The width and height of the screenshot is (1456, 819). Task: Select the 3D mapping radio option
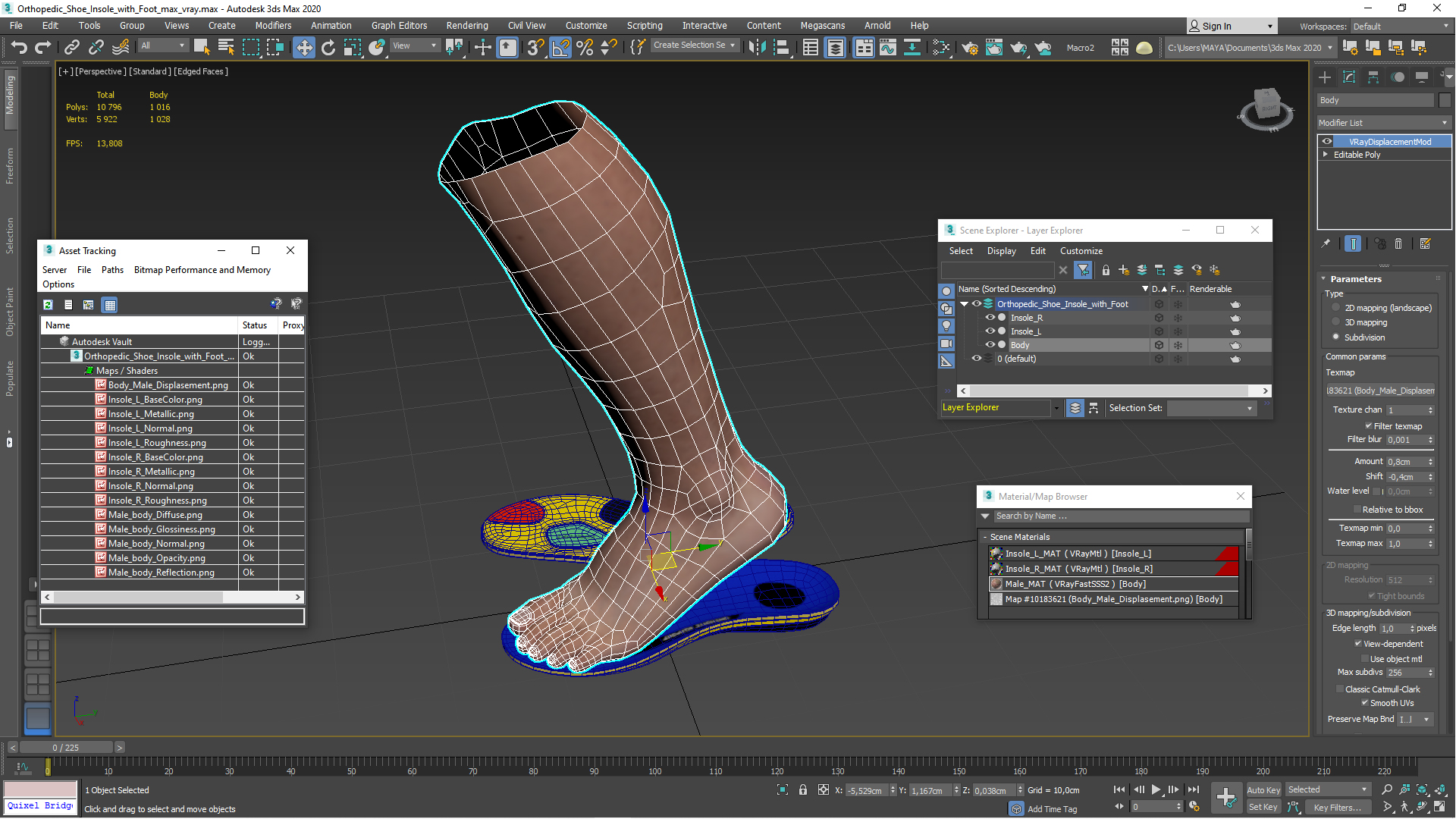point(1336,322)
